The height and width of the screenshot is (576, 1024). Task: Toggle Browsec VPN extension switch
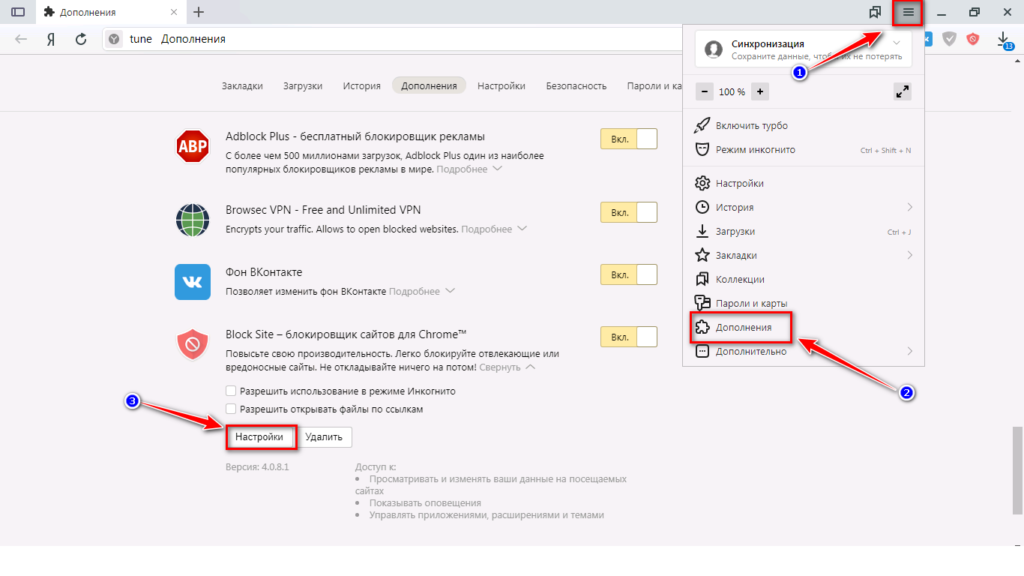pos(629,213)
